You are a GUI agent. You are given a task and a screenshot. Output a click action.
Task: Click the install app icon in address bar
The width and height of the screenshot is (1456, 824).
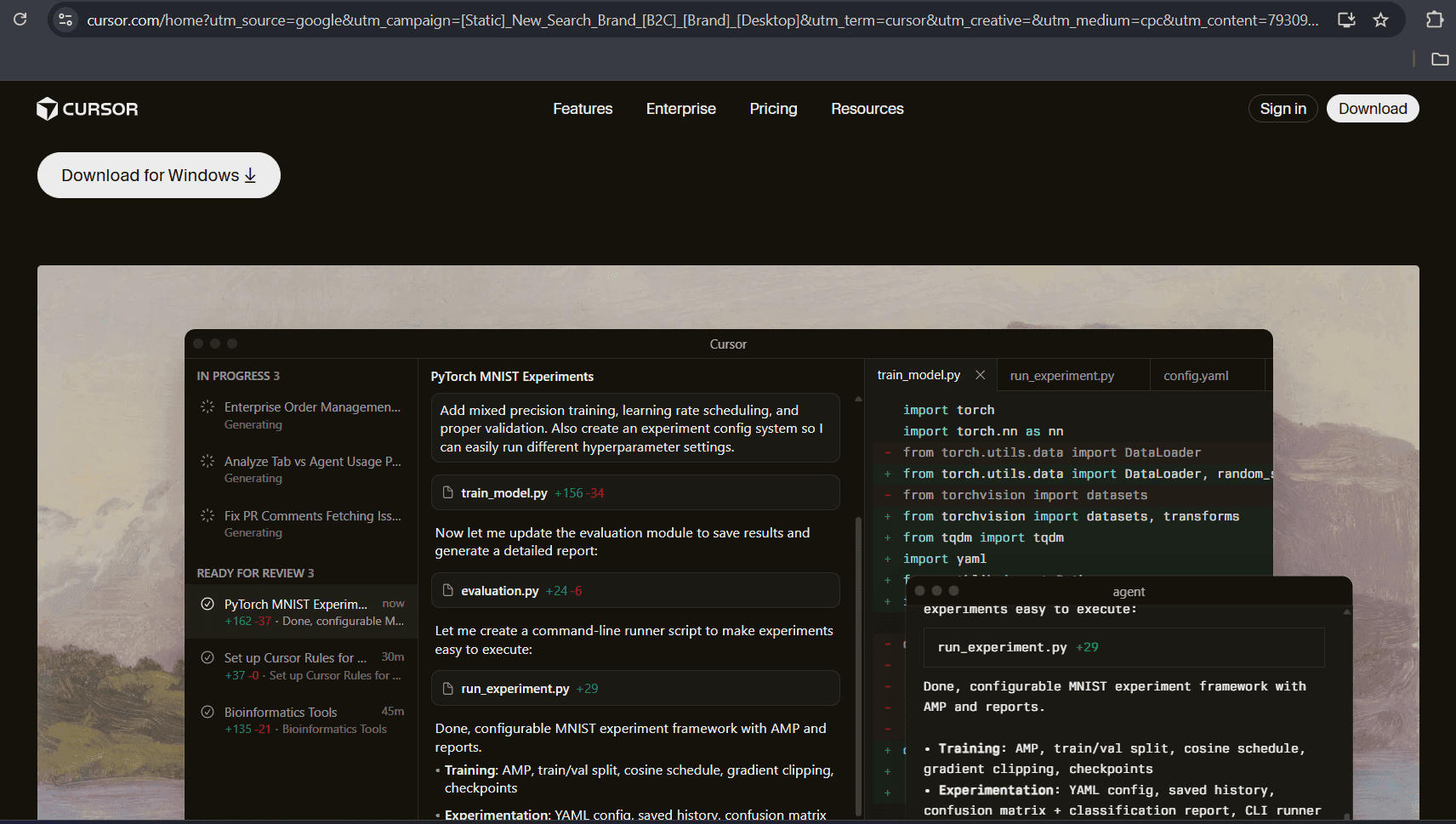click(1346, 20)
